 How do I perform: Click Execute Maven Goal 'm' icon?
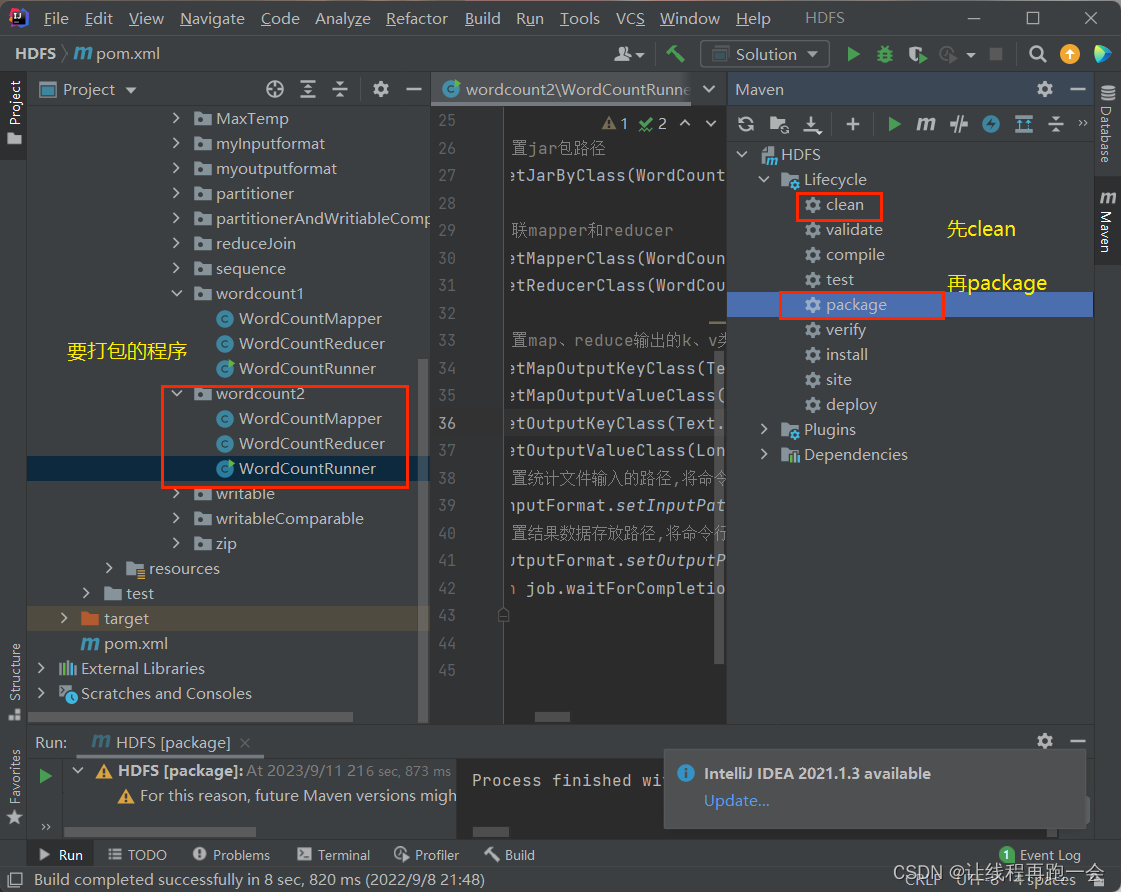click(926, 124)
